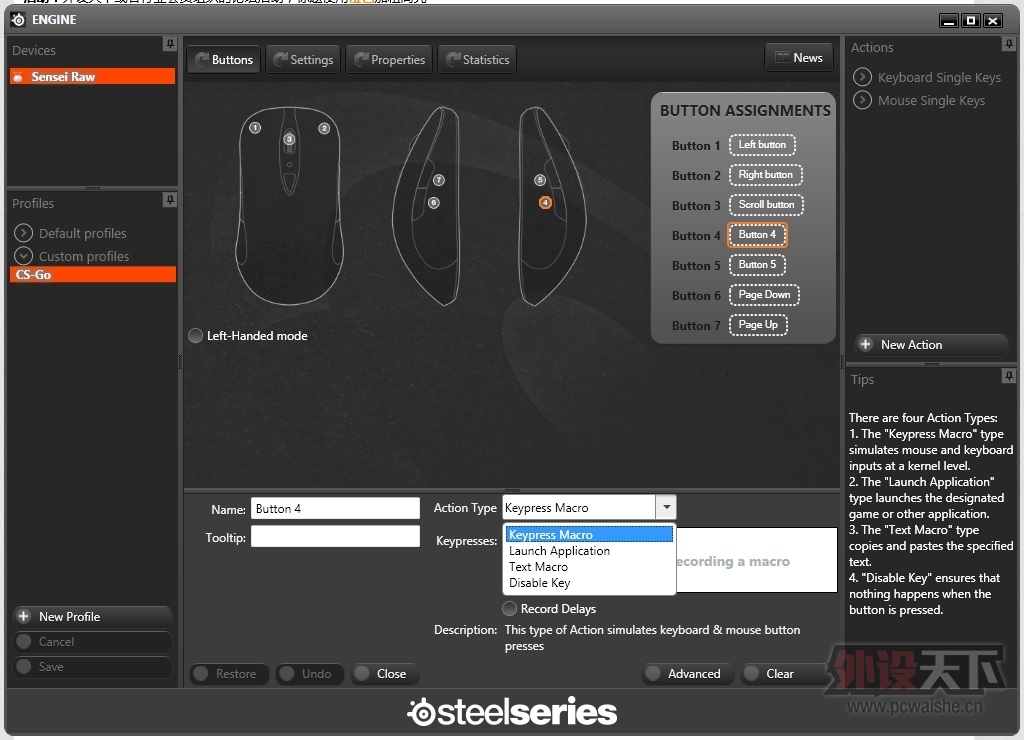The width and height of the screenshot is (1024, 740).
Task: Click the Action Type combo box
Action: pyautogui.click(x=589, y=507)
